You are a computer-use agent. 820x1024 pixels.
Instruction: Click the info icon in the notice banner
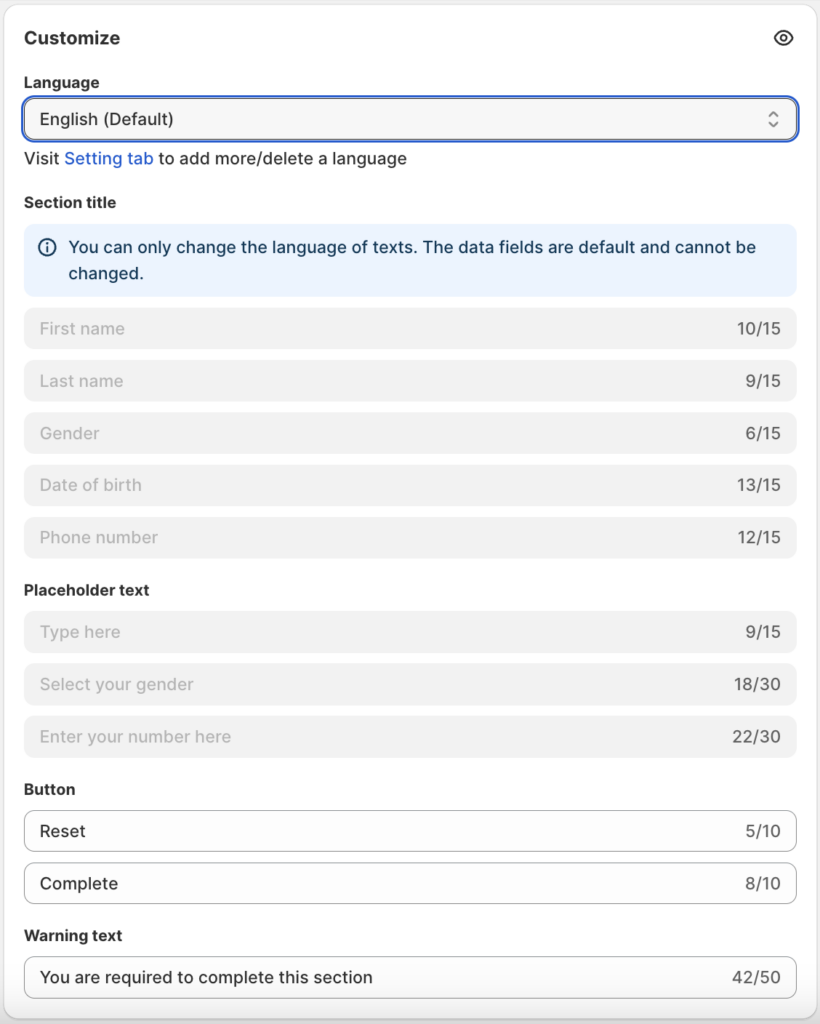coord(47,247)
